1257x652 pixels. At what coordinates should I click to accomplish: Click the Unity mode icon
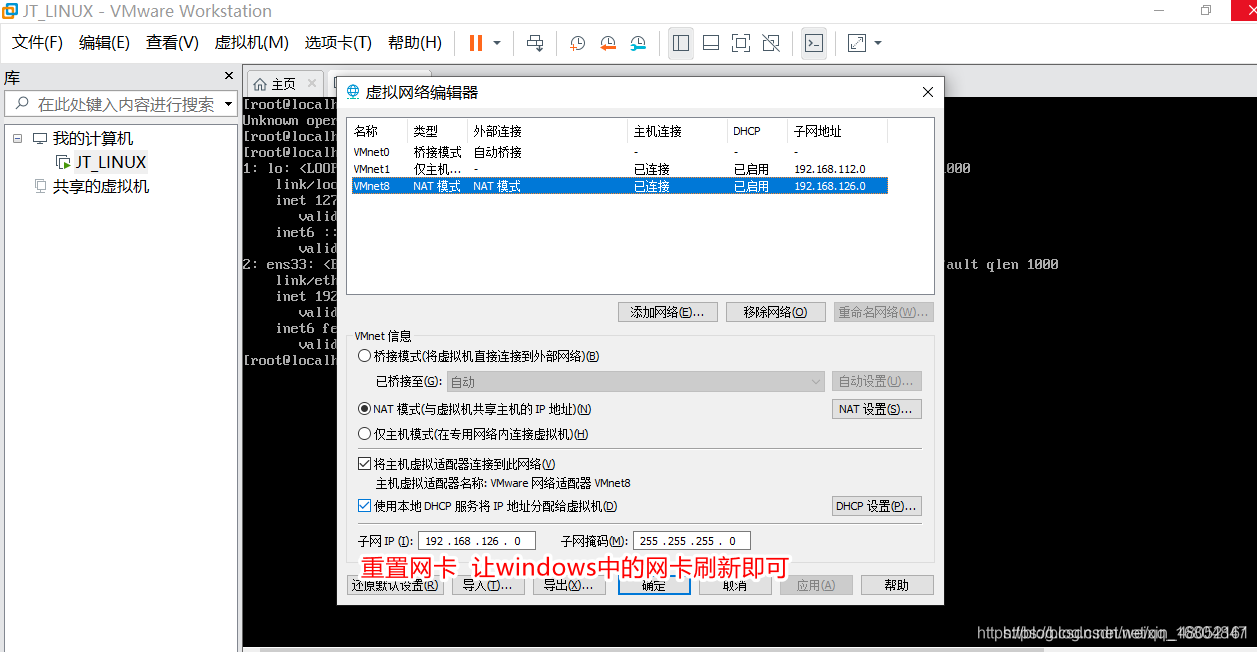(x=771, y=43)
